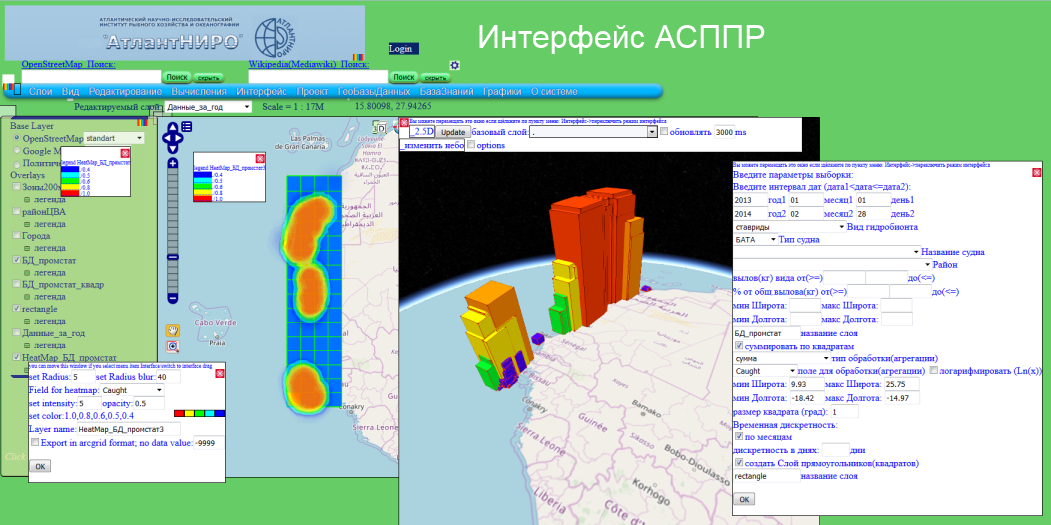Click Поиск button for OpenStreetMap search
Screen dimensions: 1051x525
click(177, 77)
